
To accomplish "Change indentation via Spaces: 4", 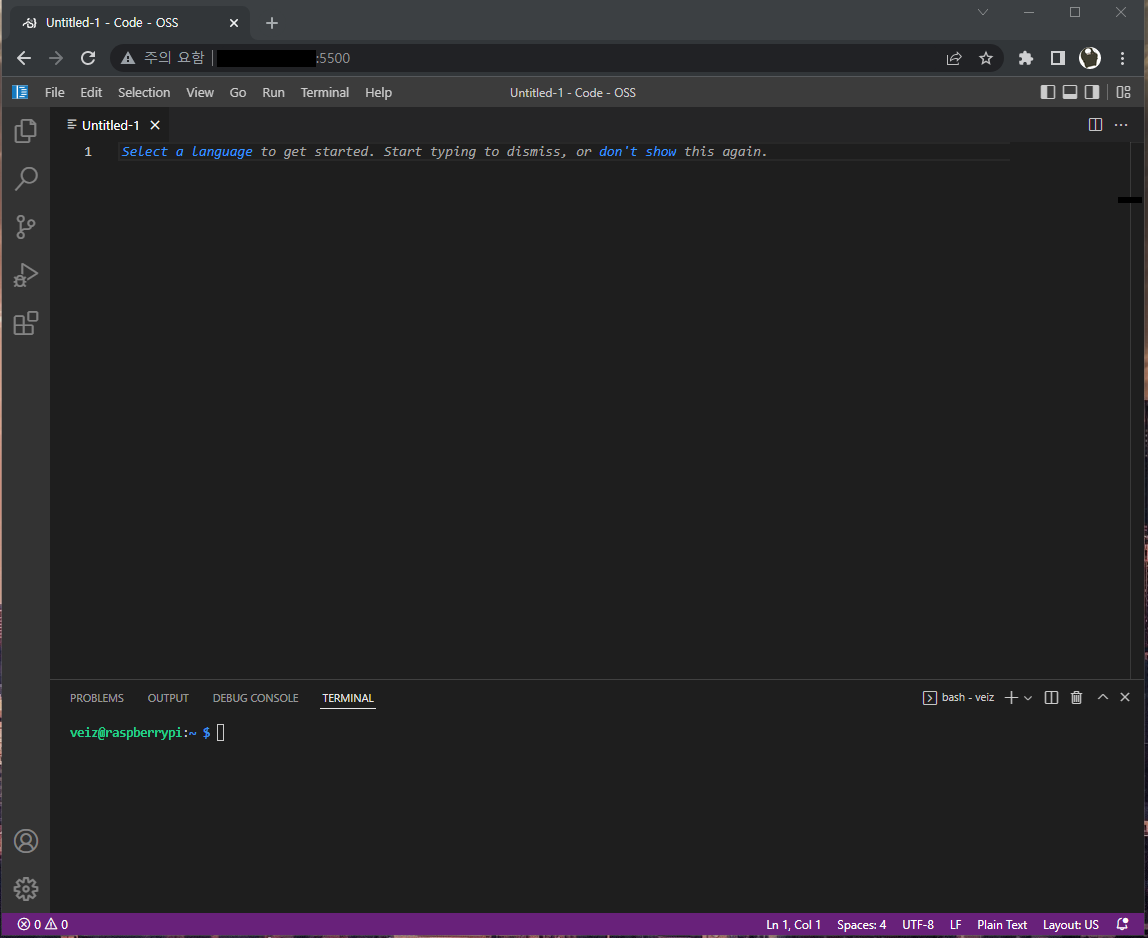I will coord(861,925).
